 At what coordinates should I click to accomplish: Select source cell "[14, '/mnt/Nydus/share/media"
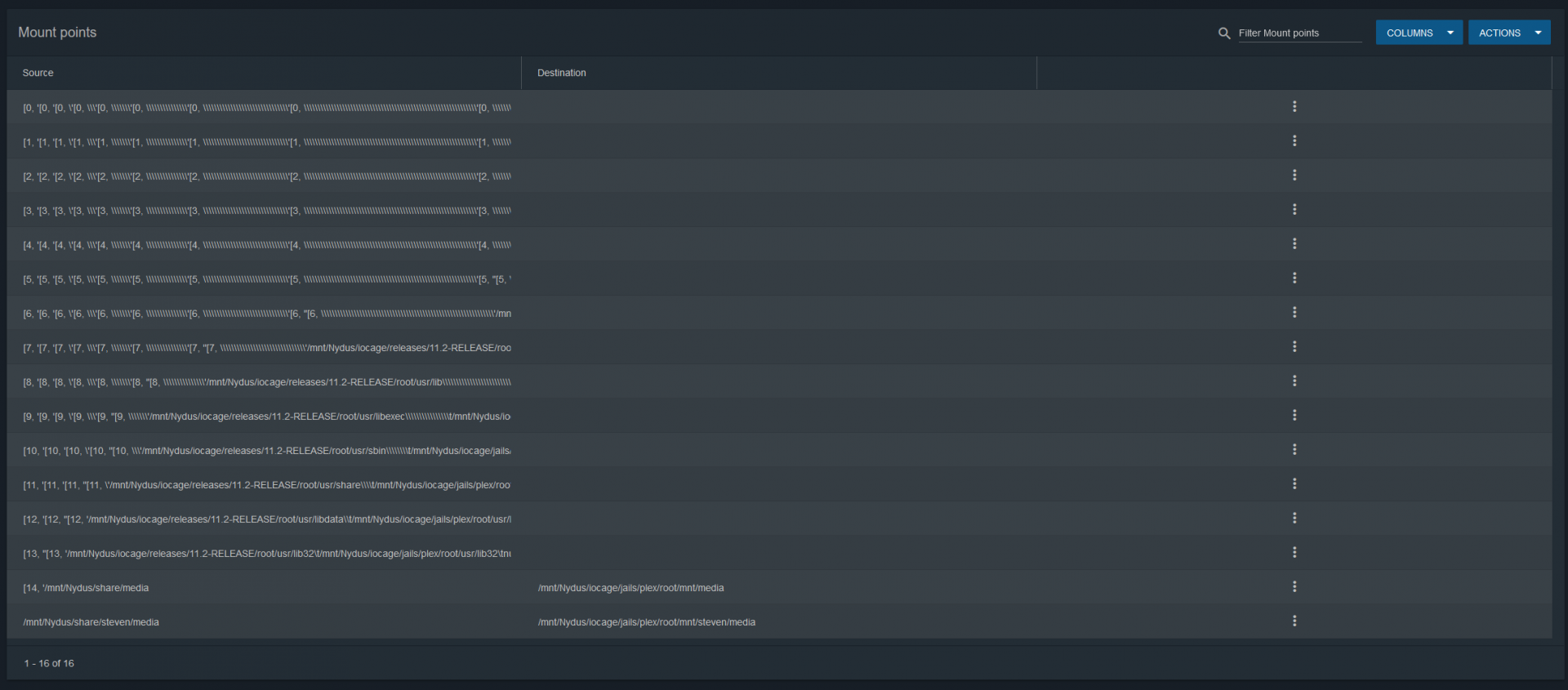(86, 588)
